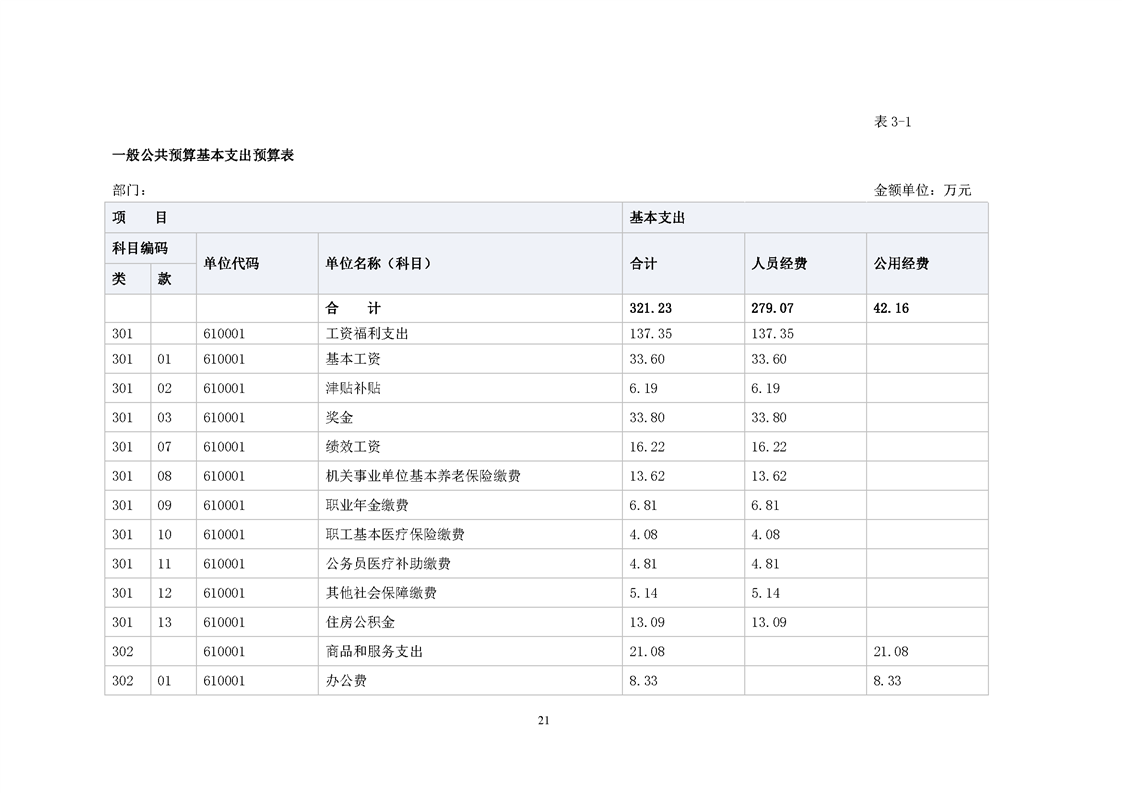The width and height of the screenshot is (1122, 793).
Task: Click the 合 计 row label
Action: point(353,308)
